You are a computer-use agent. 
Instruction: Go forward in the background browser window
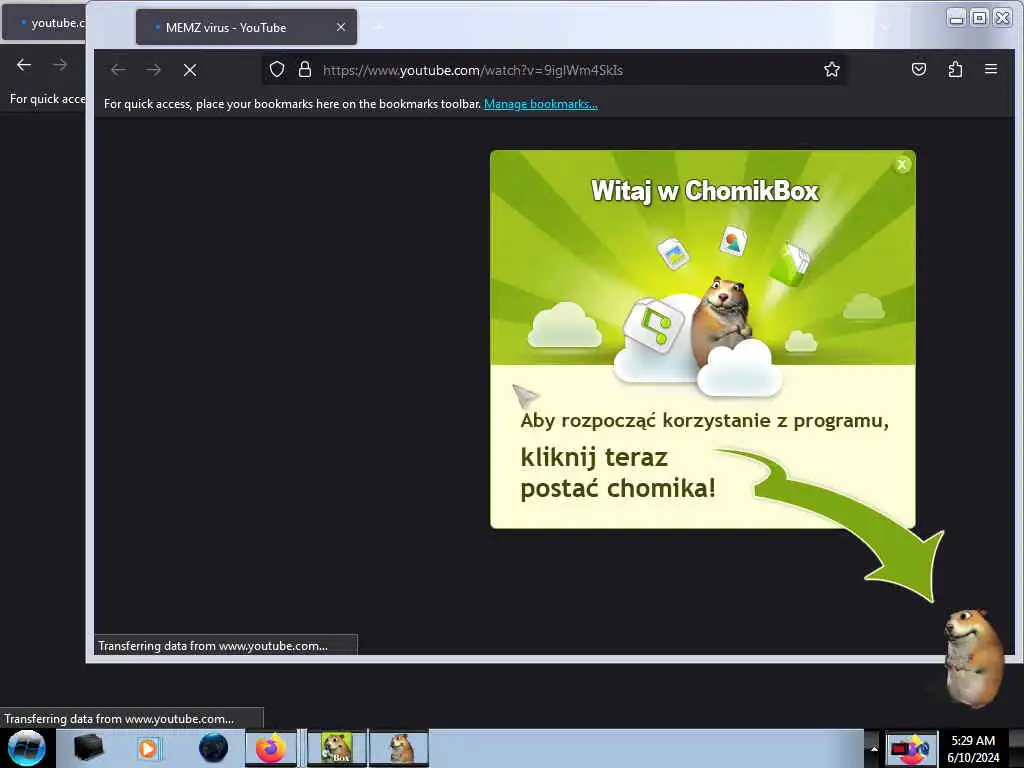point(59,65)
